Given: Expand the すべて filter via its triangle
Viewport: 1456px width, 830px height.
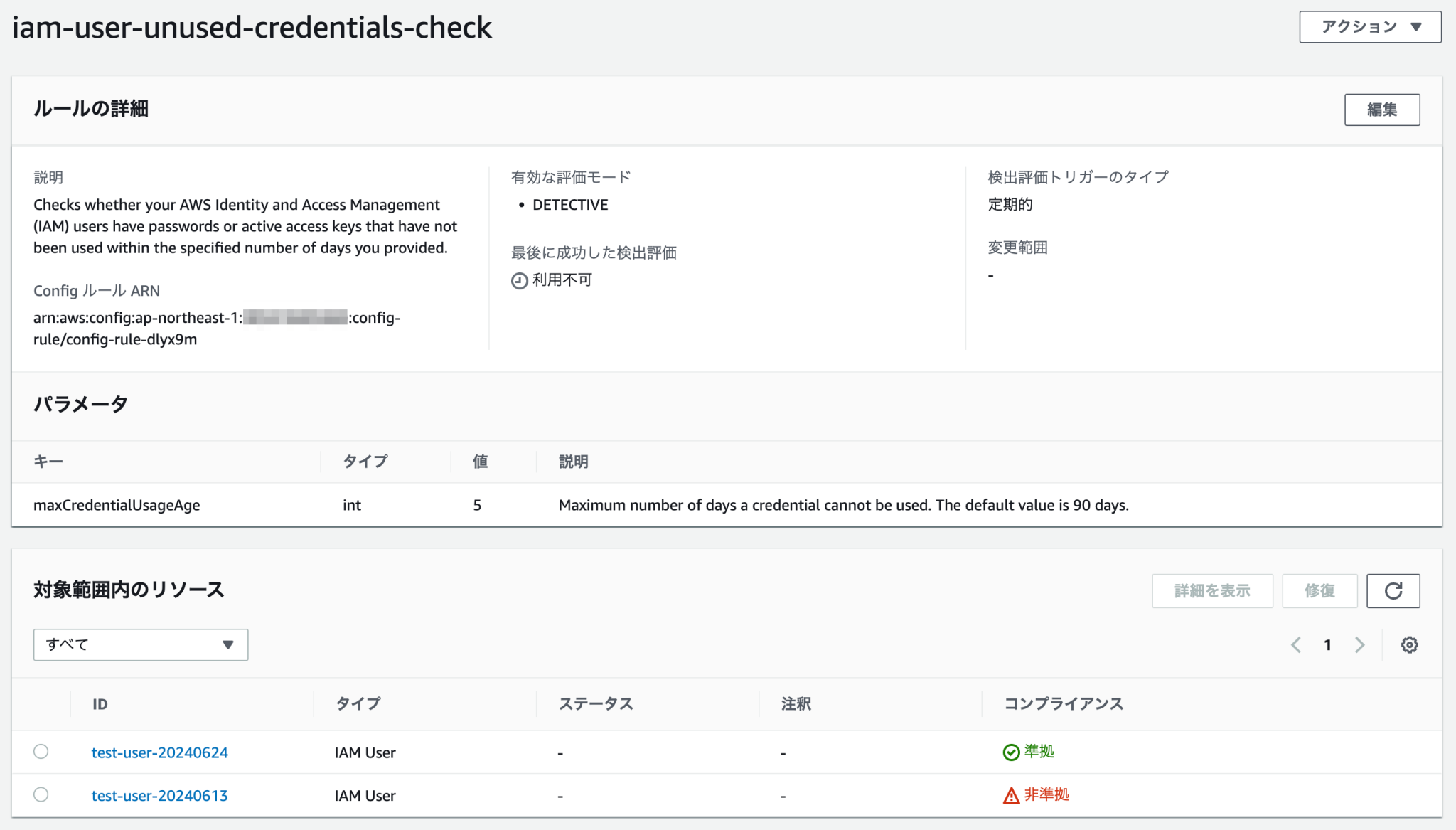Looking at the screenshot, I should pos(227,644).
